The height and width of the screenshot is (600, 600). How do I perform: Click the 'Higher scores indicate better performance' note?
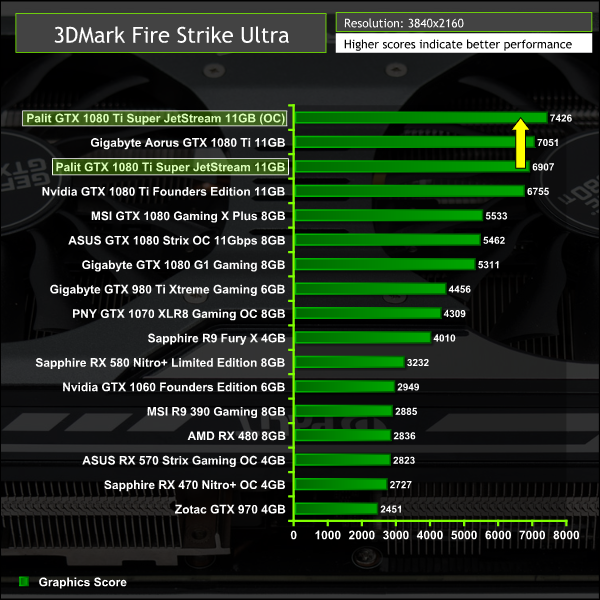458,44
